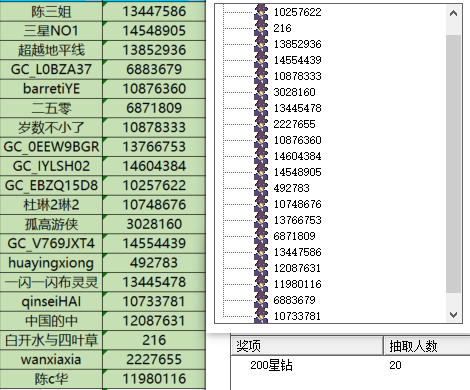Select tree entry 2227655
Screen dimensions: 470x390
point(294,124)
